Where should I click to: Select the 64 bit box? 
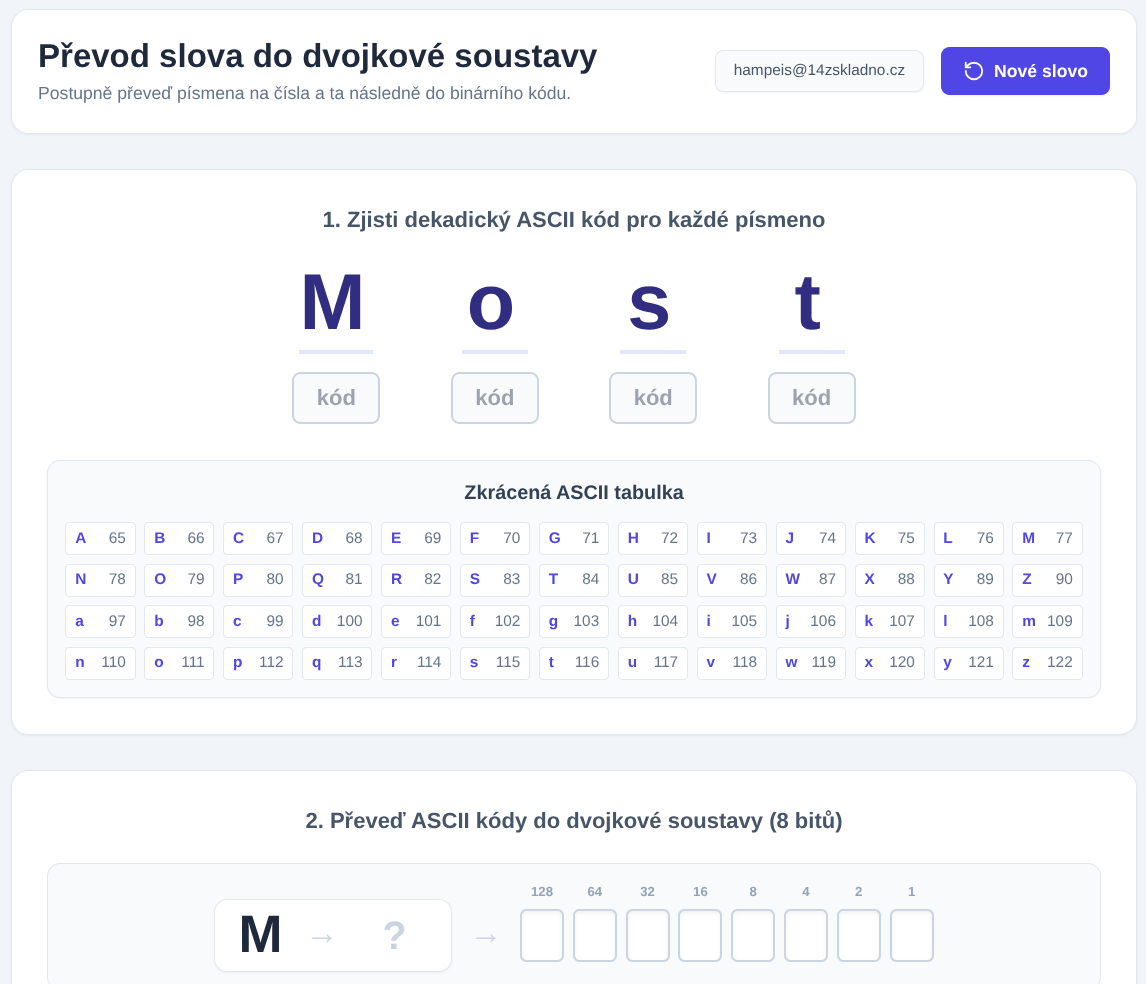click(x=594, y=935)
